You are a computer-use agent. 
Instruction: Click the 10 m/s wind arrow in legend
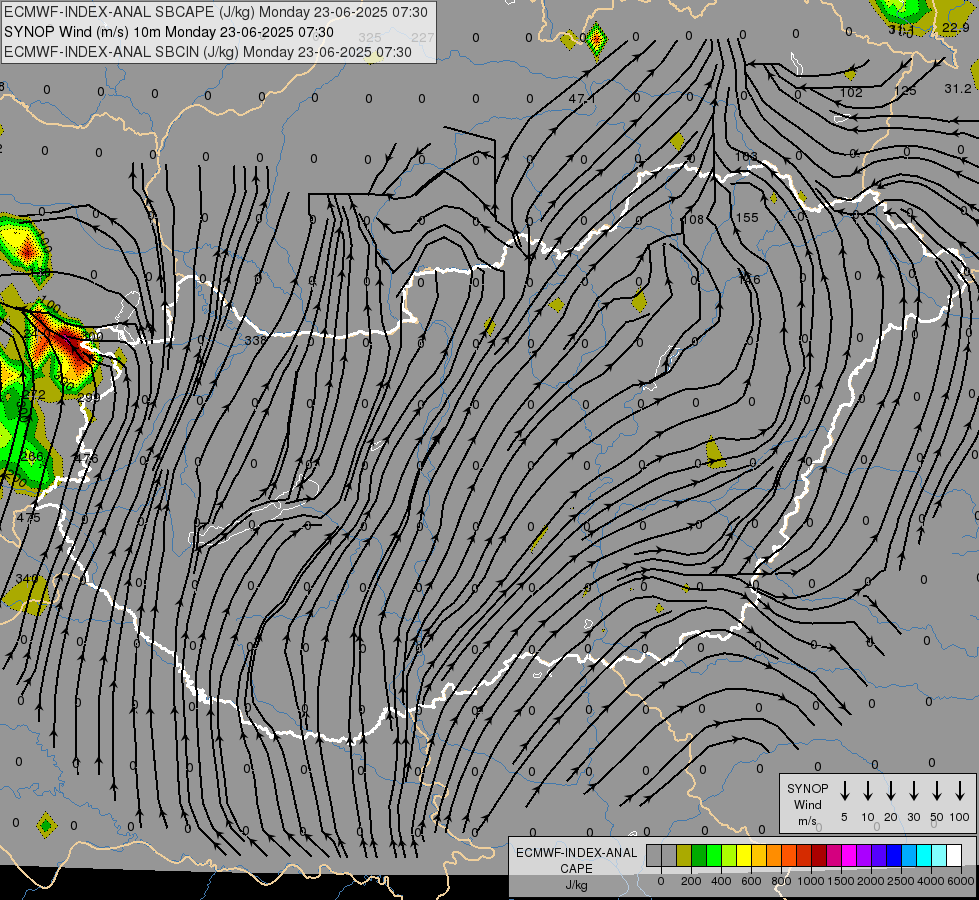[x=867, y=791]
